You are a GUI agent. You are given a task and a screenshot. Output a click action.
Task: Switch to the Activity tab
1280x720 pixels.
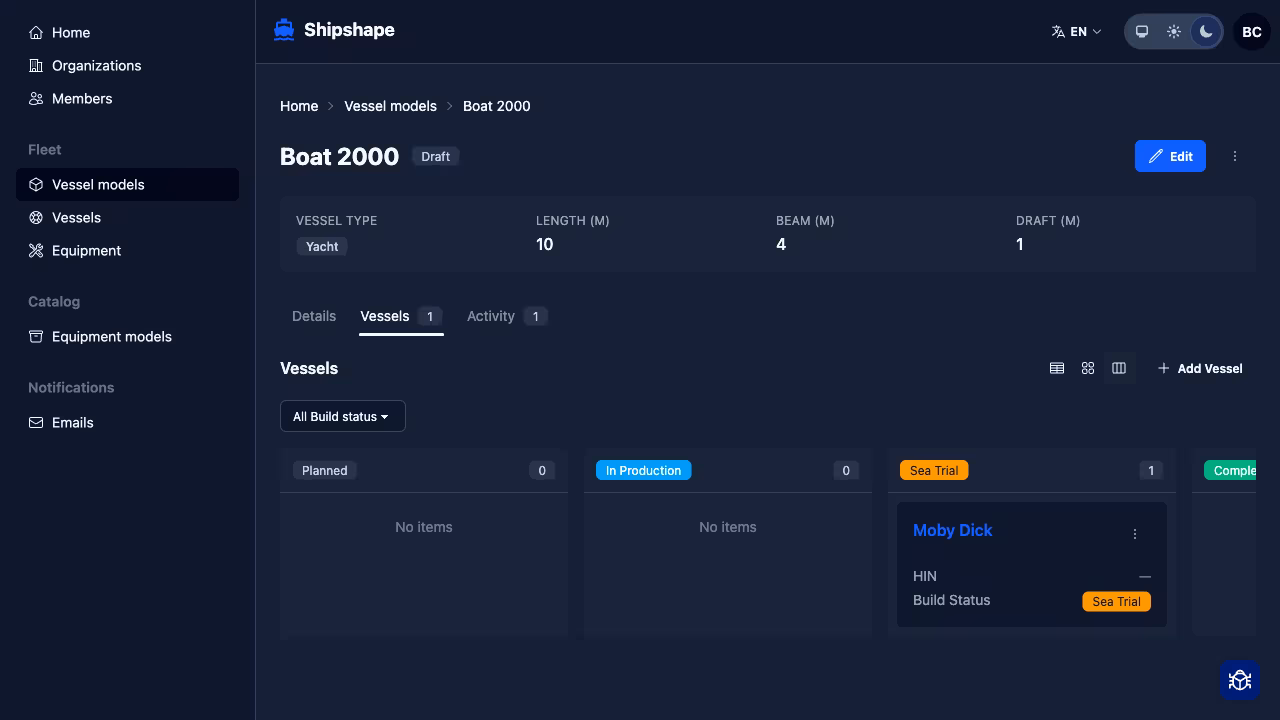click(491, 316)
